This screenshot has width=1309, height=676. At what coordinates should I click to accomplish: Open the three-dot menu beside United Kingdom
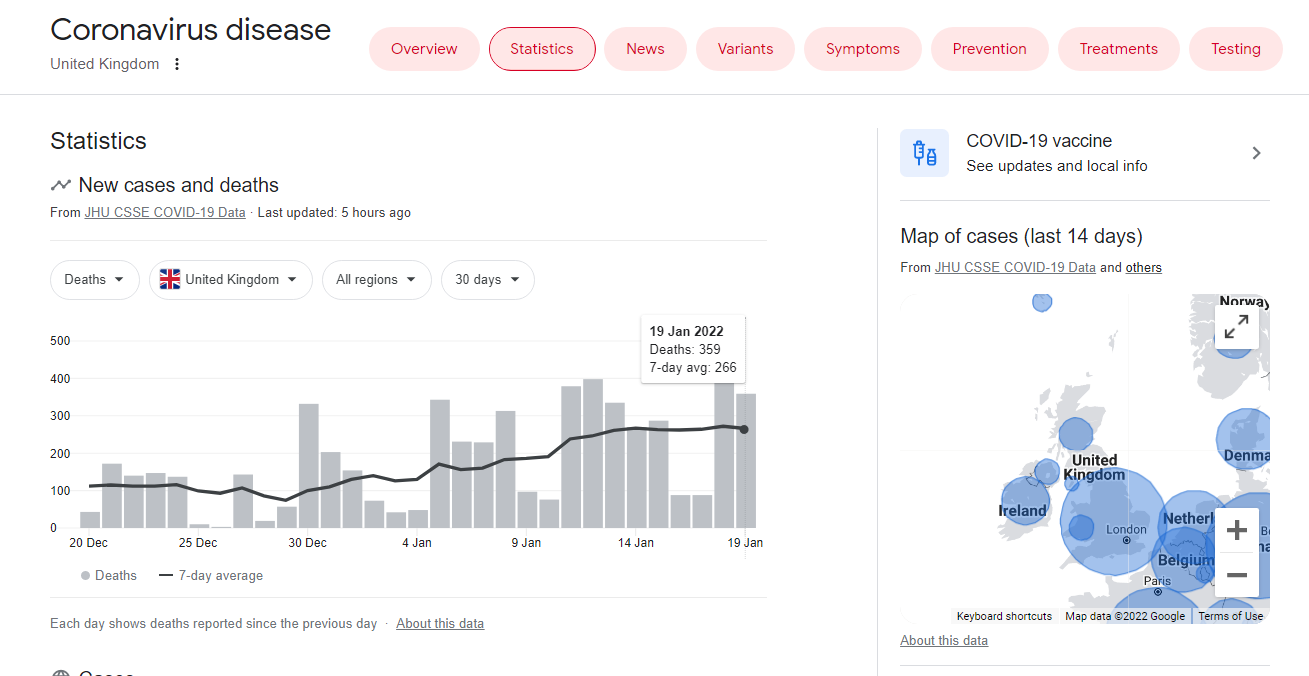click(177, 64)
